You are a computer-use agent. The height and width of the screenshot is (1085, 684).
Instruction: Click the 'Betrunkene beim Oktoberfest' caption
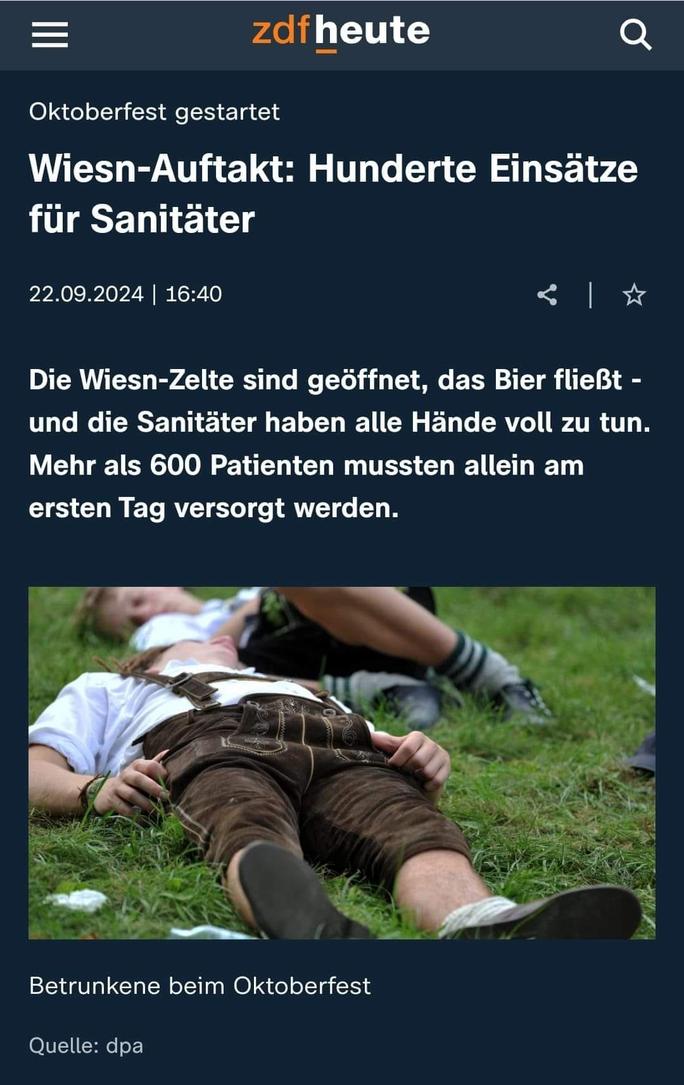click(199, 985)
